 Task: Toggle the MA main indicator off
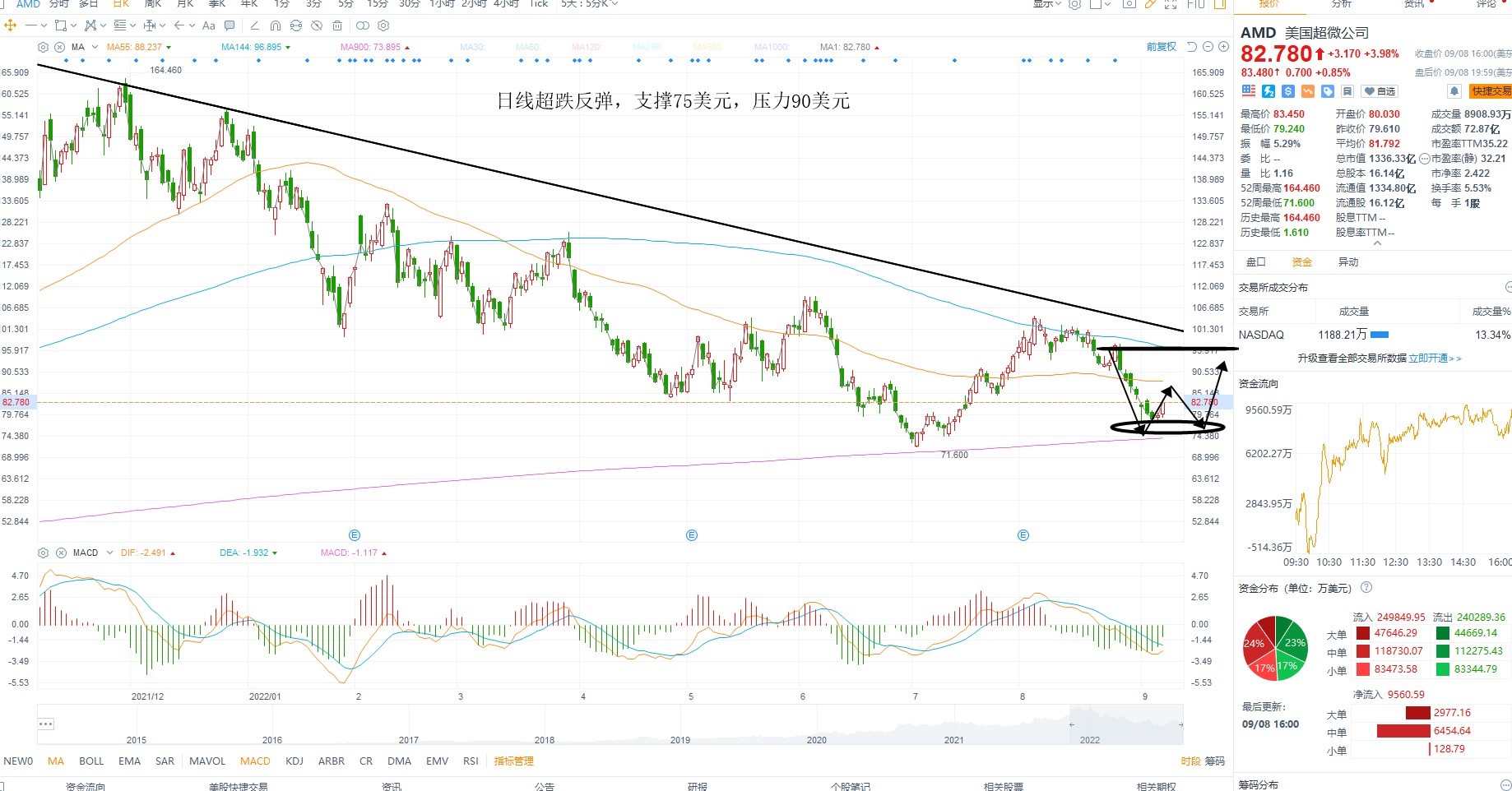[x=56, y=761]
